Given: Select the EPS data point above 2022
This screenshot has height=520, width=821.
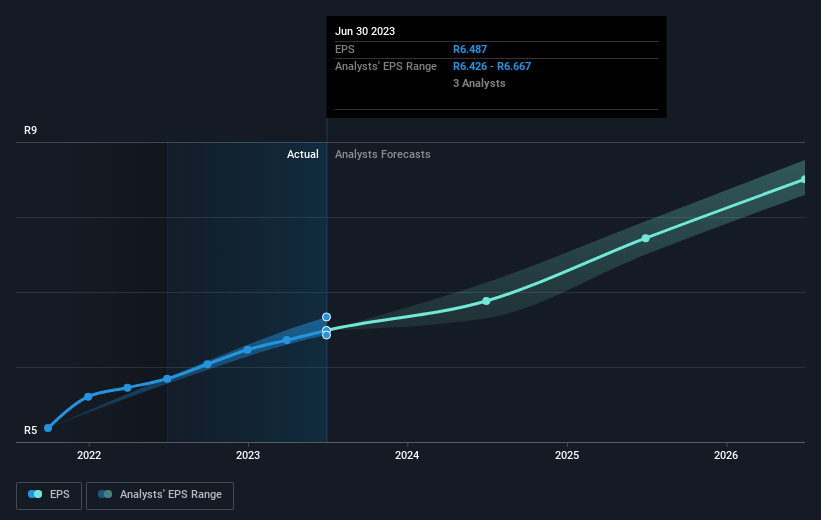Looking at the screenshot, I should 88,397.
